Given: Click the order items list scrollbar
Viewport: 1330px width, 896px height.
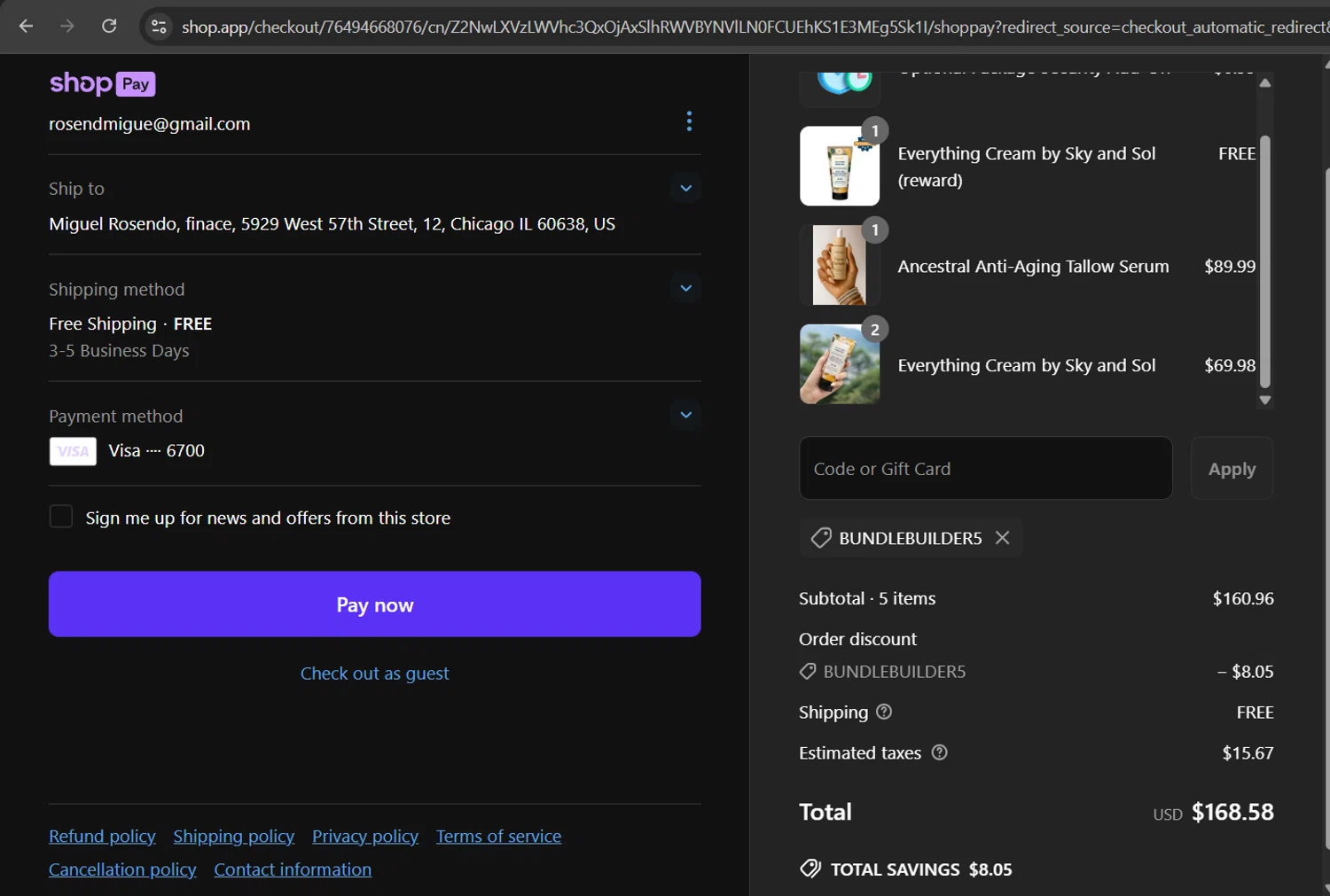Looking at the screenshot, I should click(1265, 261).
